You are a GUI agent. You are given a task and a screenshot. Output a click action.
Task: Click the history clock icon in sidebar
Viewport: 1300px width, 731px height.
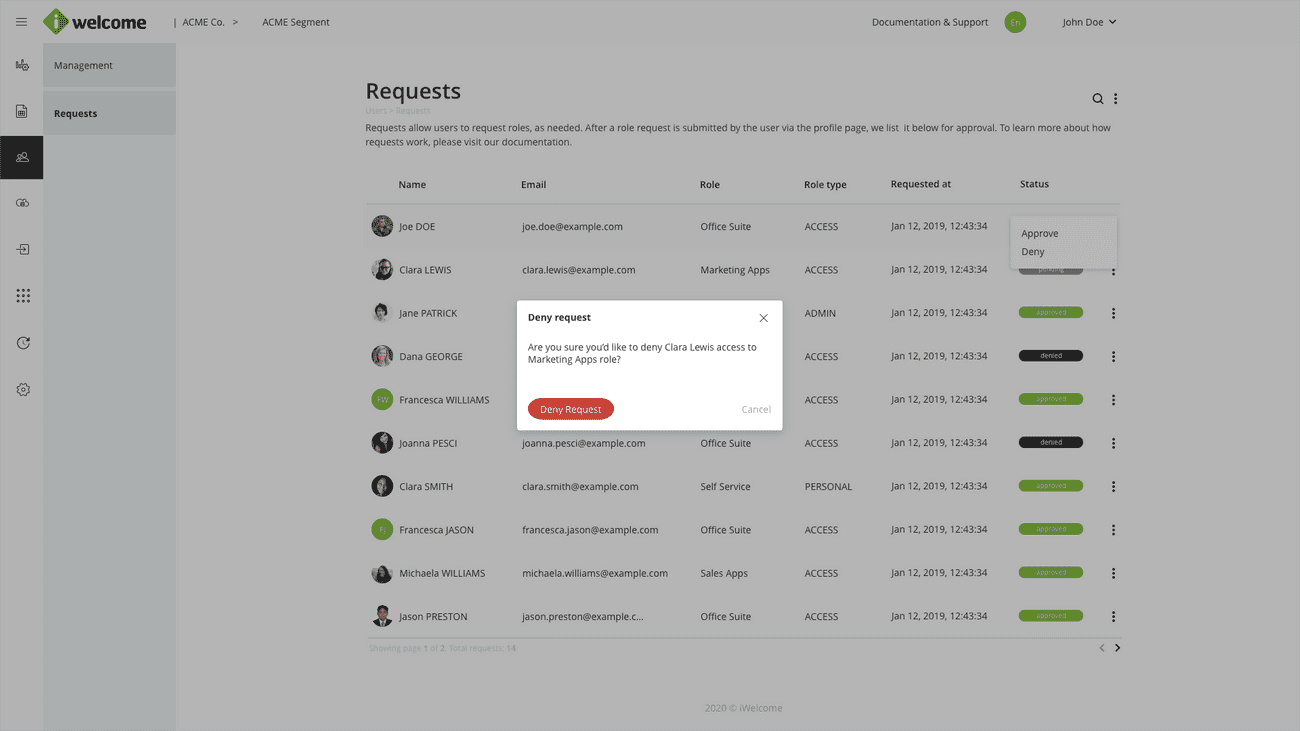click(x=22, y=343)
